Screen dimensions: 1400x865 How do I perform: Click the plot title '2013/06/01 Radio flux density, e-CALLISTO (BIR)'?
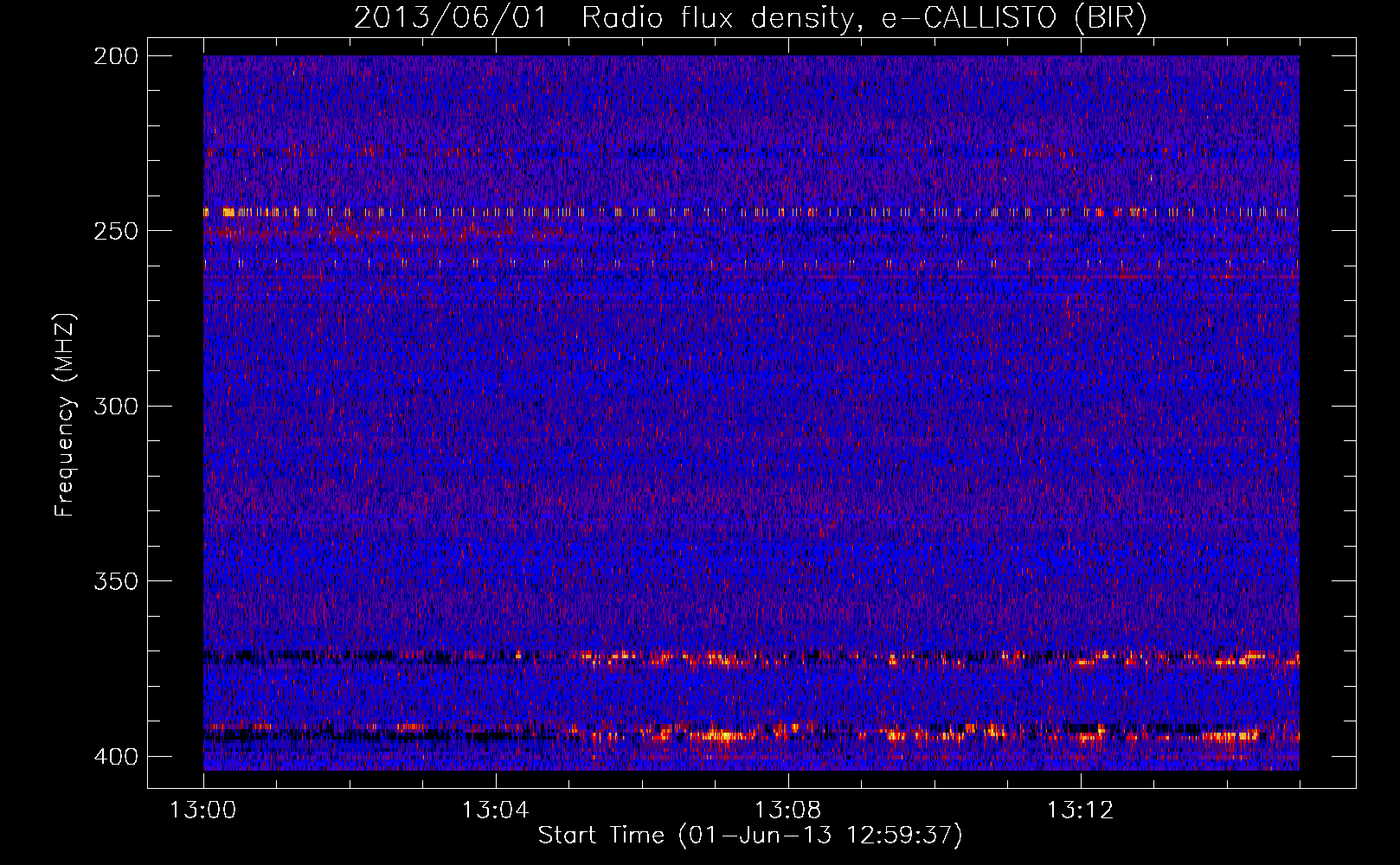coord(750,18)
